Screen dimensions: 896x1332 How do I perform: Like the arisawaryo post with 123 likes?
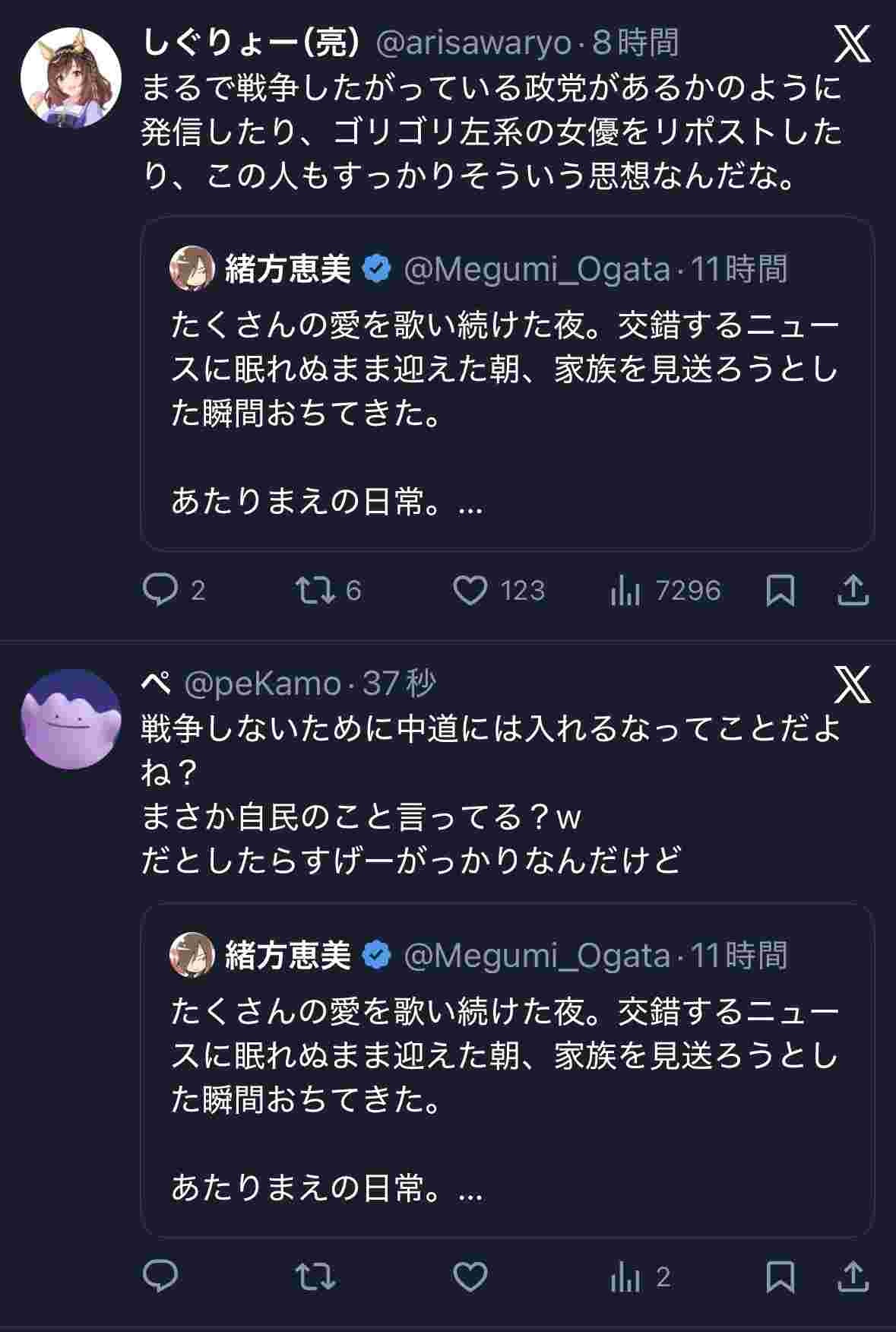[x=470, y=591]
